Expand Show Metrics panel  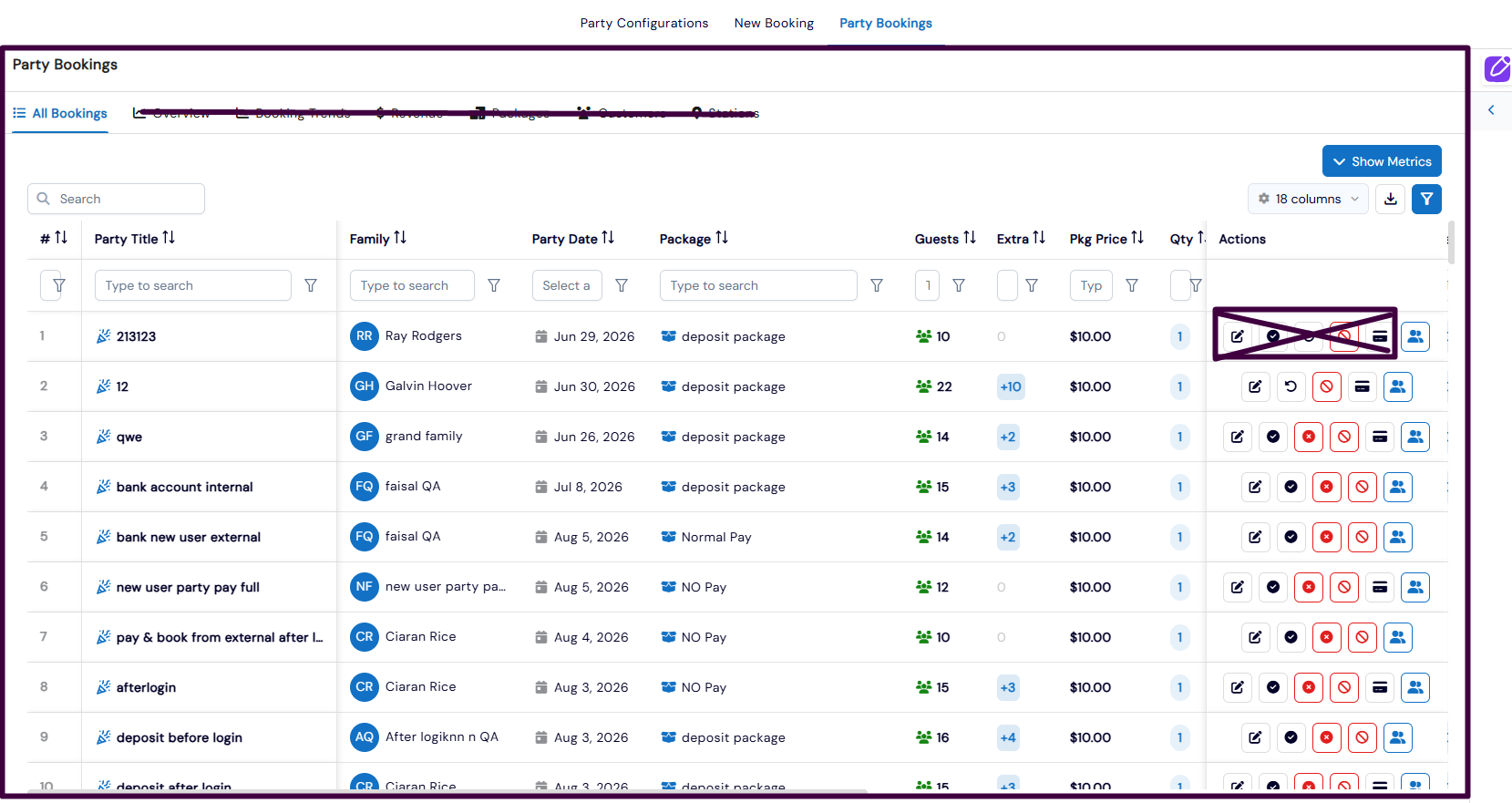[1382, 161]
